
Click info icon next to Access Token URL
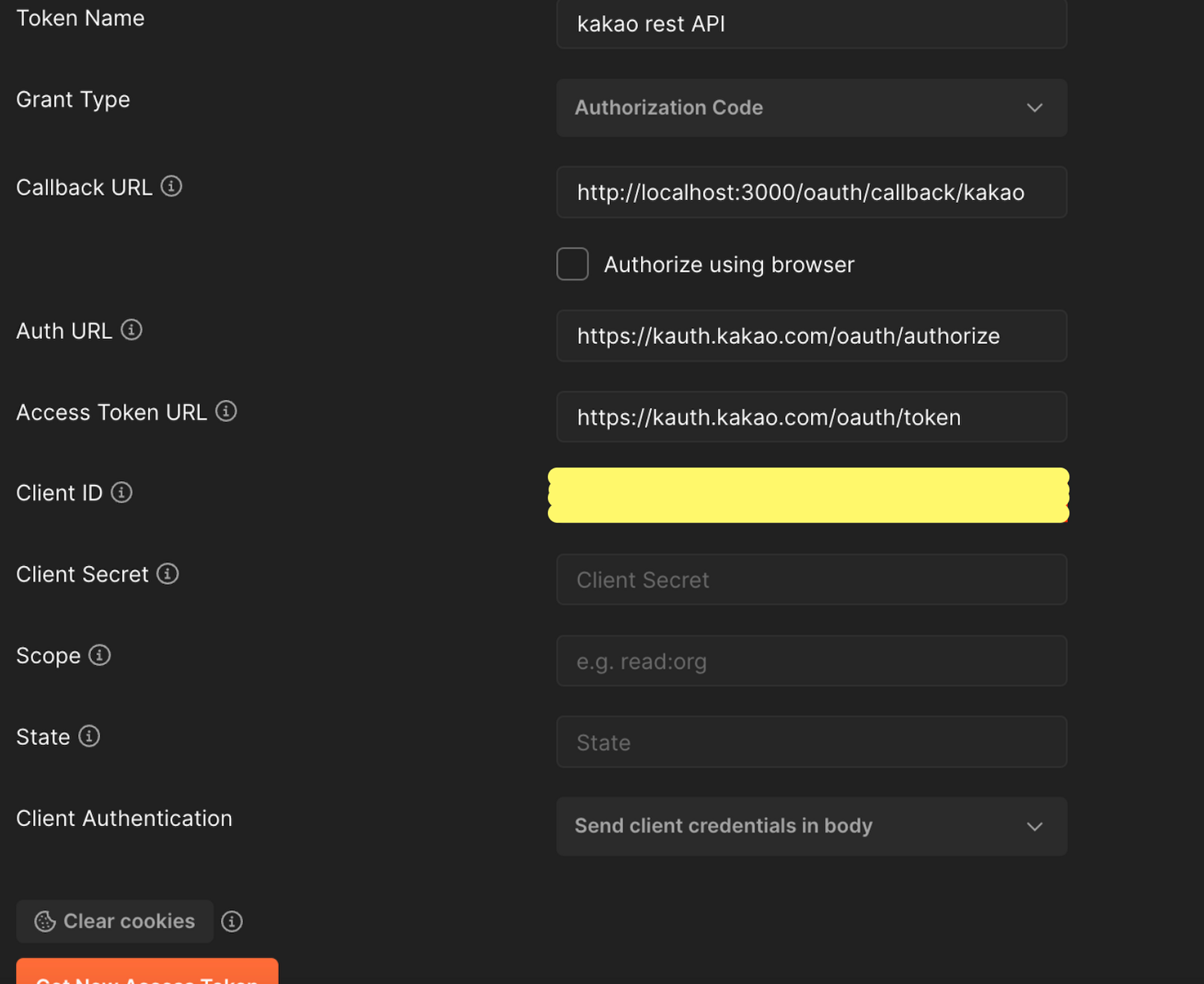click(226, 411)
